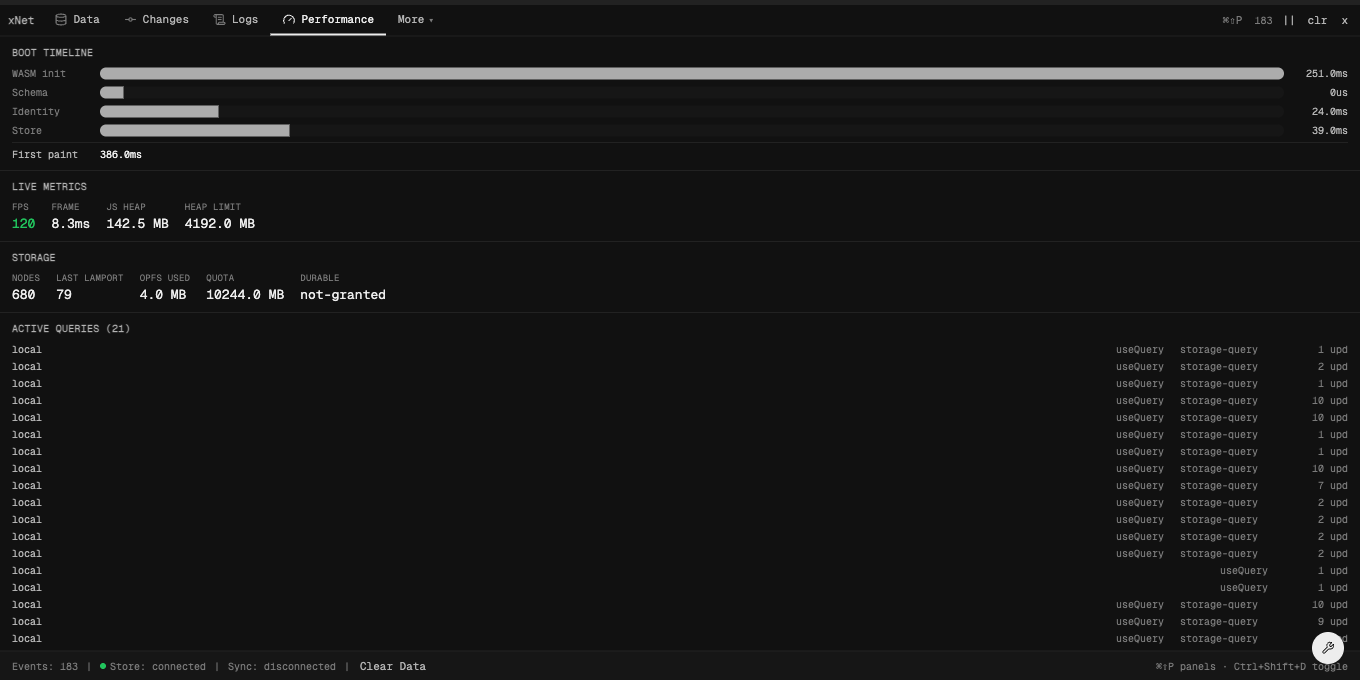1360x680 pixels.
Task: Click the Clear Data button in status bar
Action: [392, 666]
